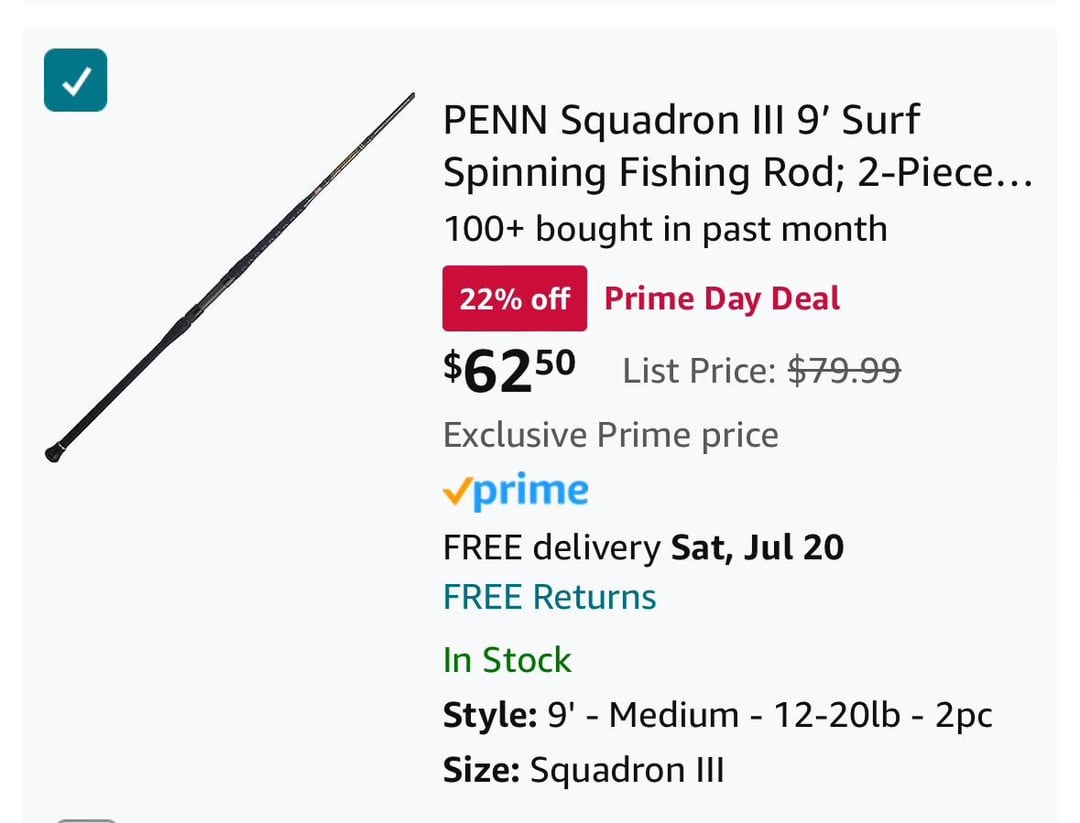Click the $62.50 deal price
Image resolution: width=1080 pixels, height=823 pixels.
click(509, 369)
